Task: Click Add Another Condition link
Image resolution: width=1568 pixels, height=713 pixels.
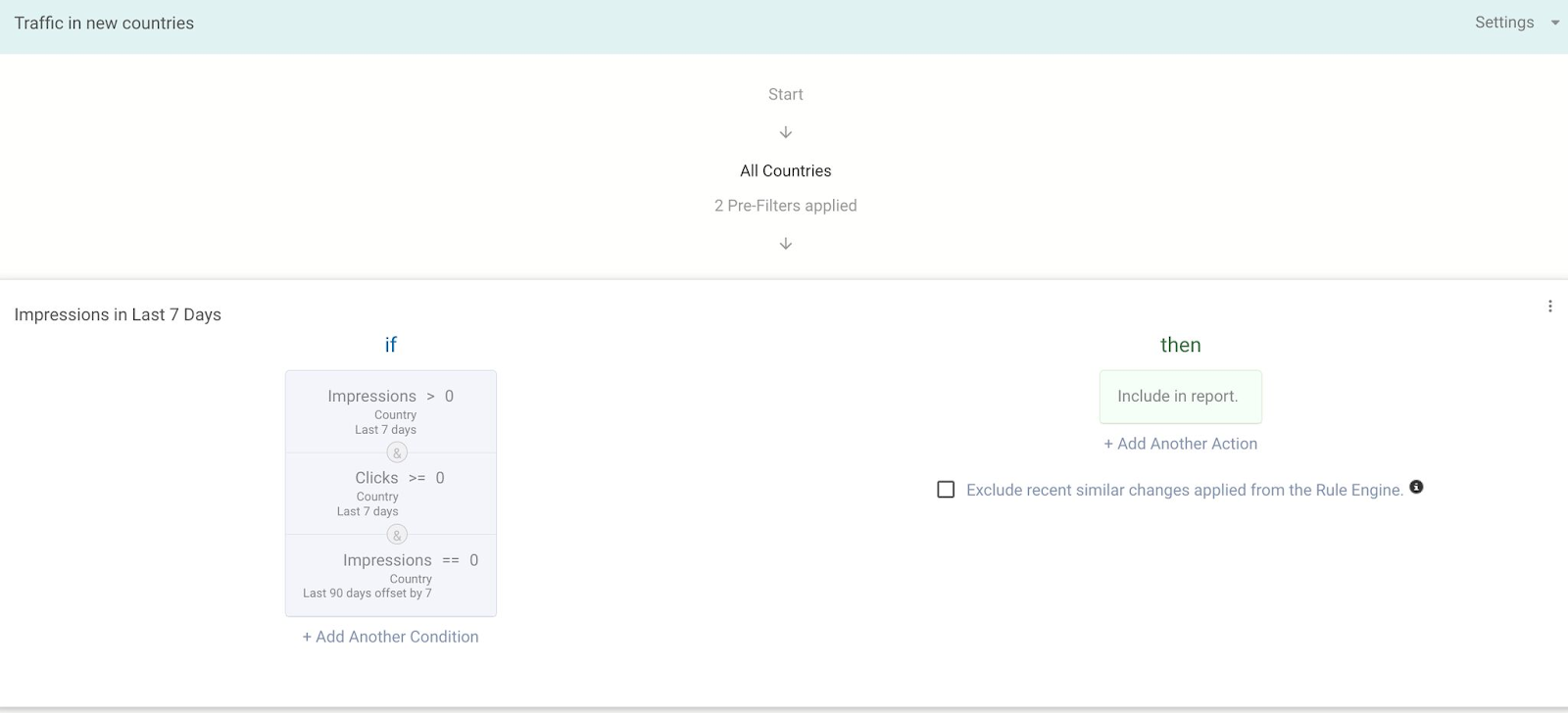Action: (390, 637)
